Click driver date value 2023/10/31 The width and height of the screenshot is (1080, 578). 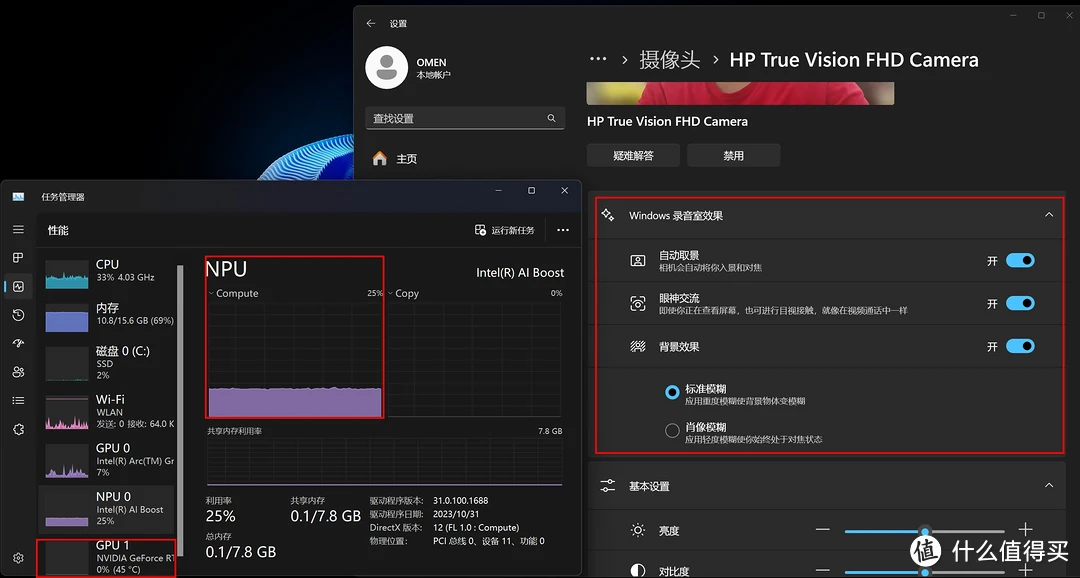click(456, 514)
